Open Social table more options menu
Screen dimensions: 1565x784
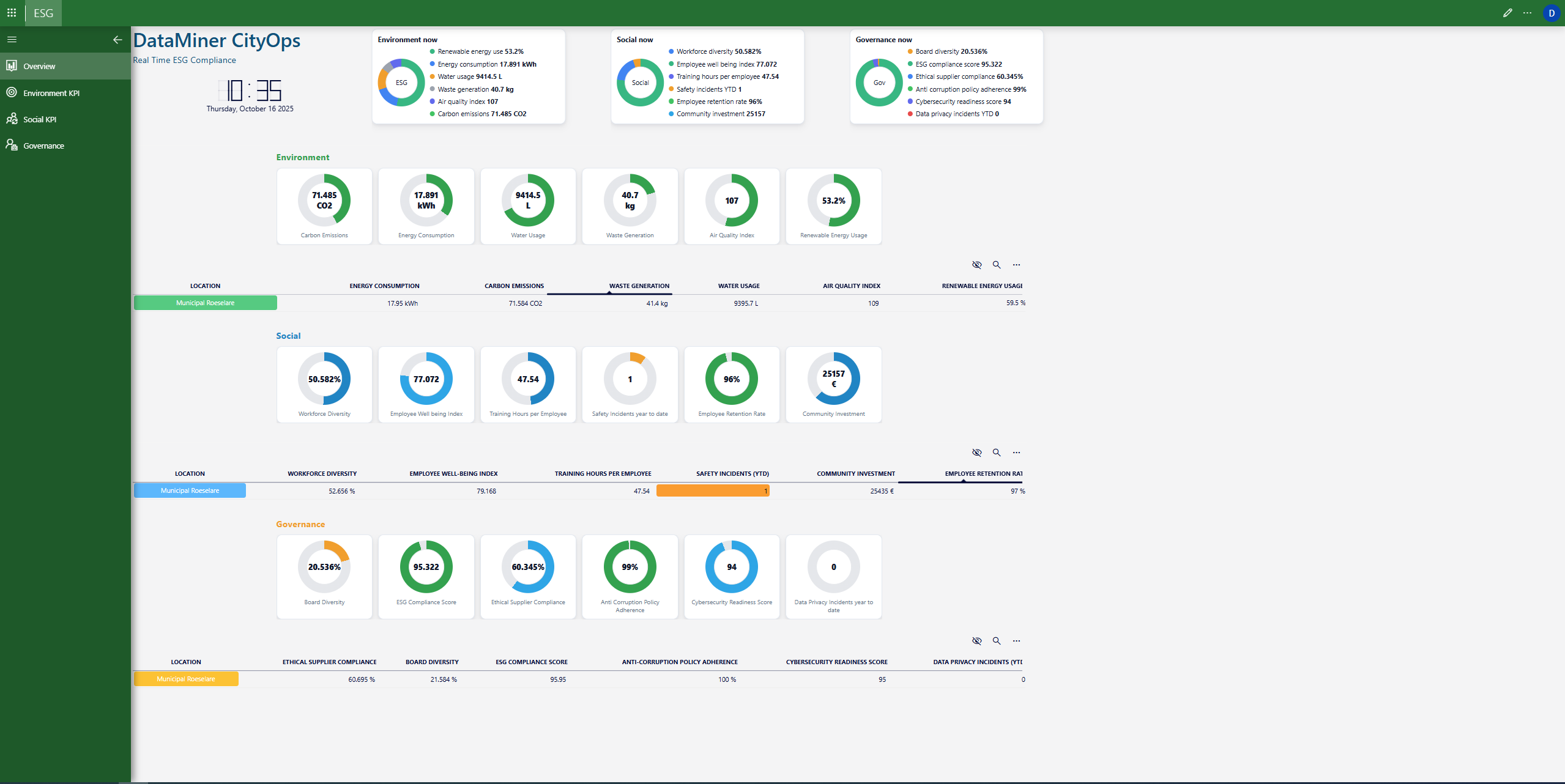(x=1016, y=453)
